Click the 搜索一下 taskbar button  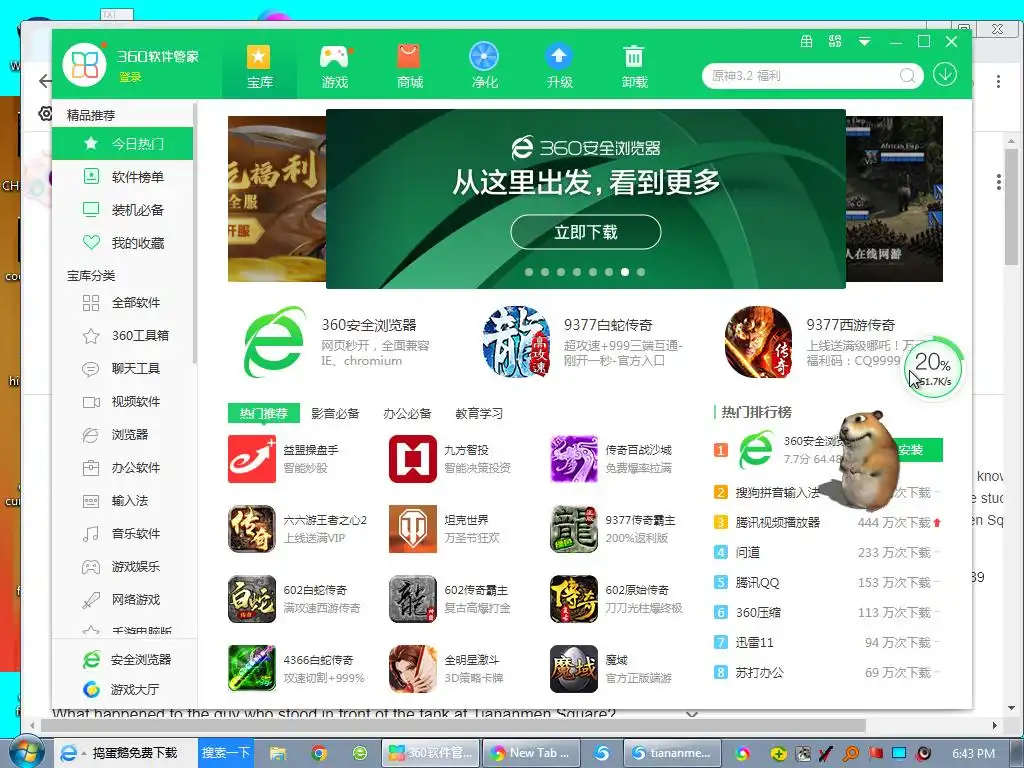[225, 752]
